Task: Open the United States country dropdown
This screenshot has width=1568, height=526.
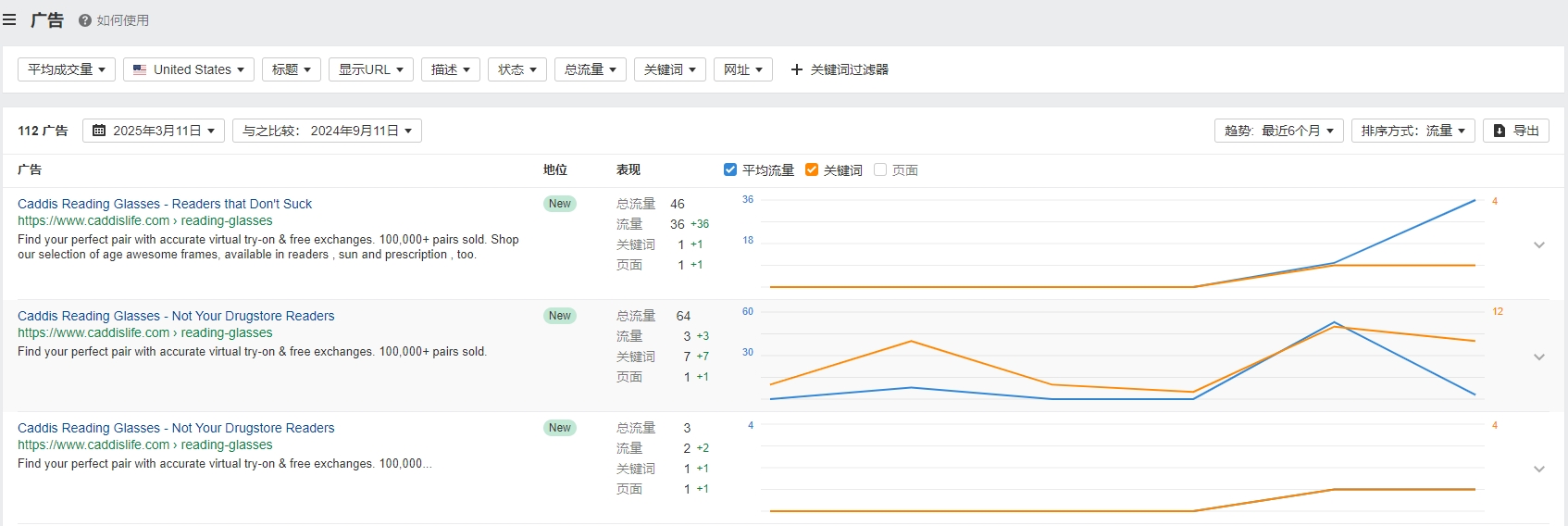Action: click(189, 69)
